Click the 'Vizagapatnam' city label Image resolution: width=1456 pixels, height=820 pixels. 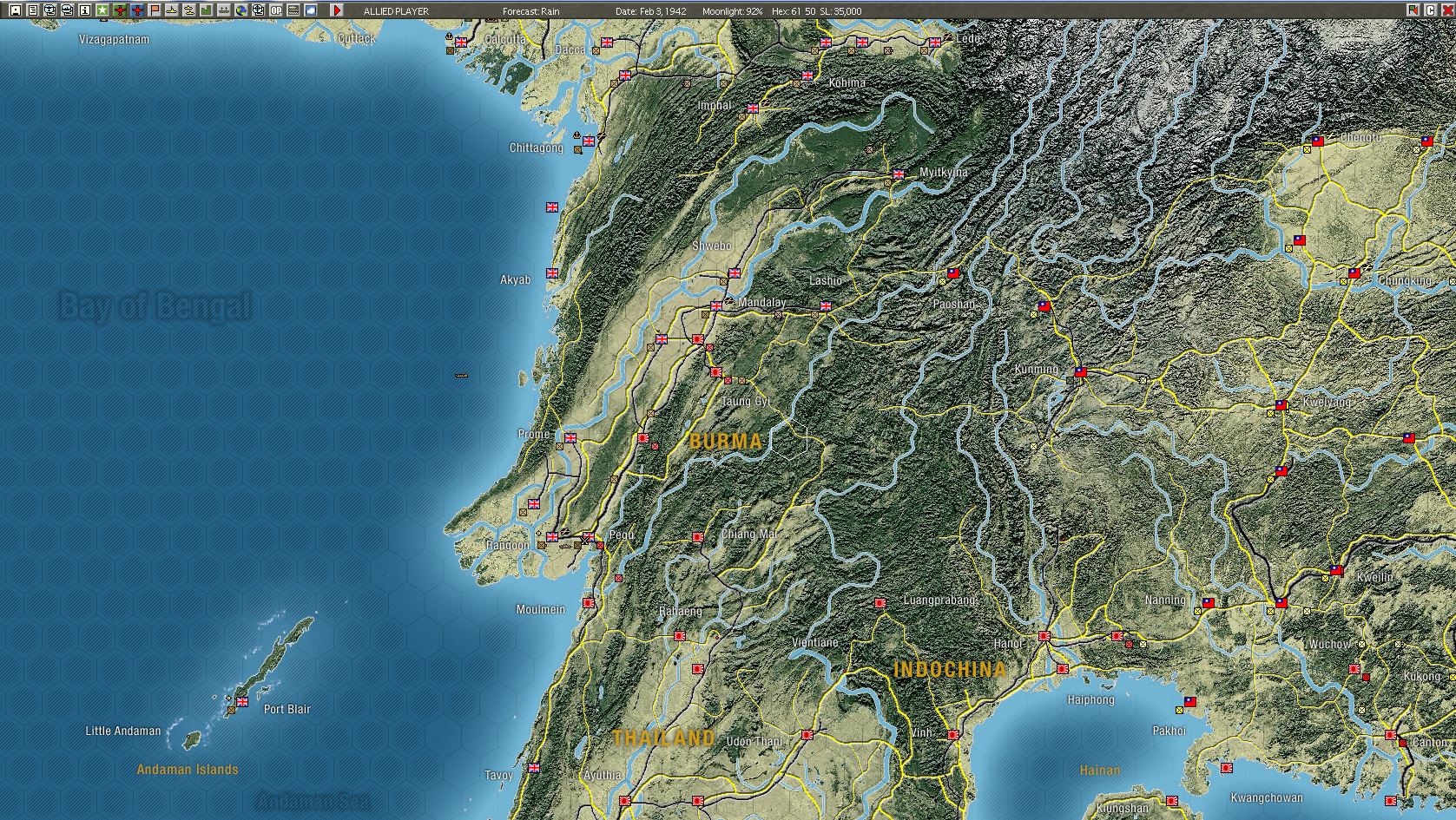pos(114,40)
